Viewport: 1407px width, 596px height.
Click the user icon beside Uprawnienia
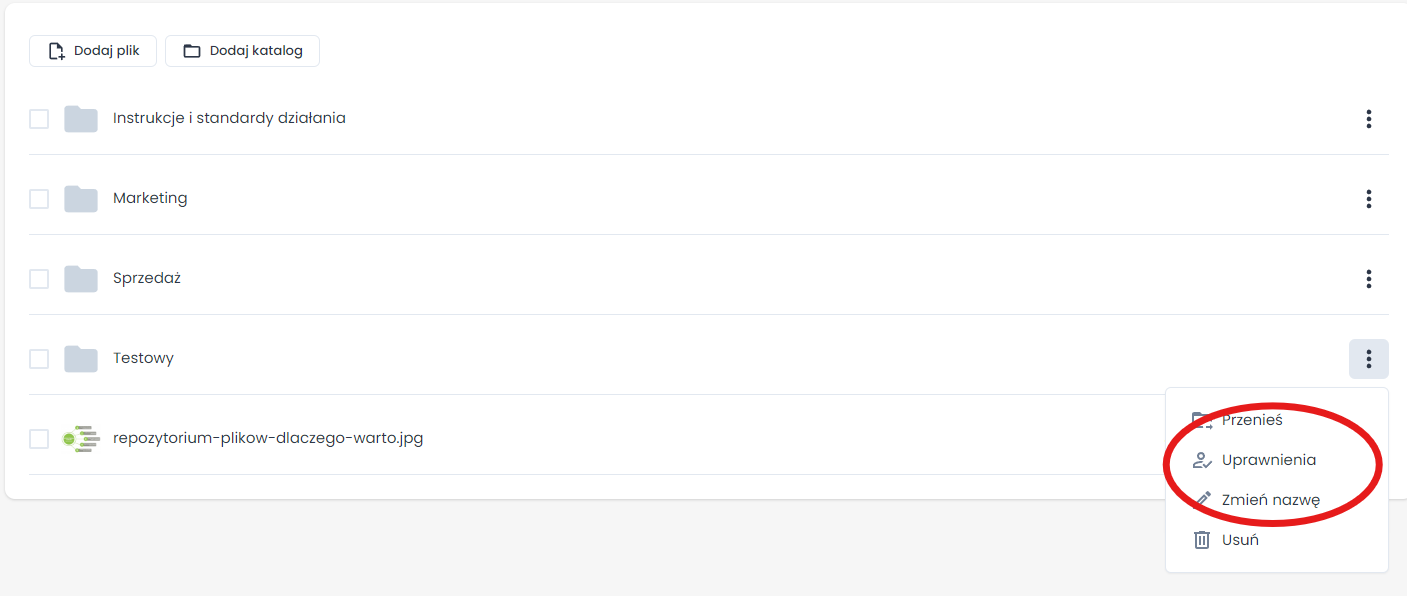pyautogui.click(x=1202, y=460)
